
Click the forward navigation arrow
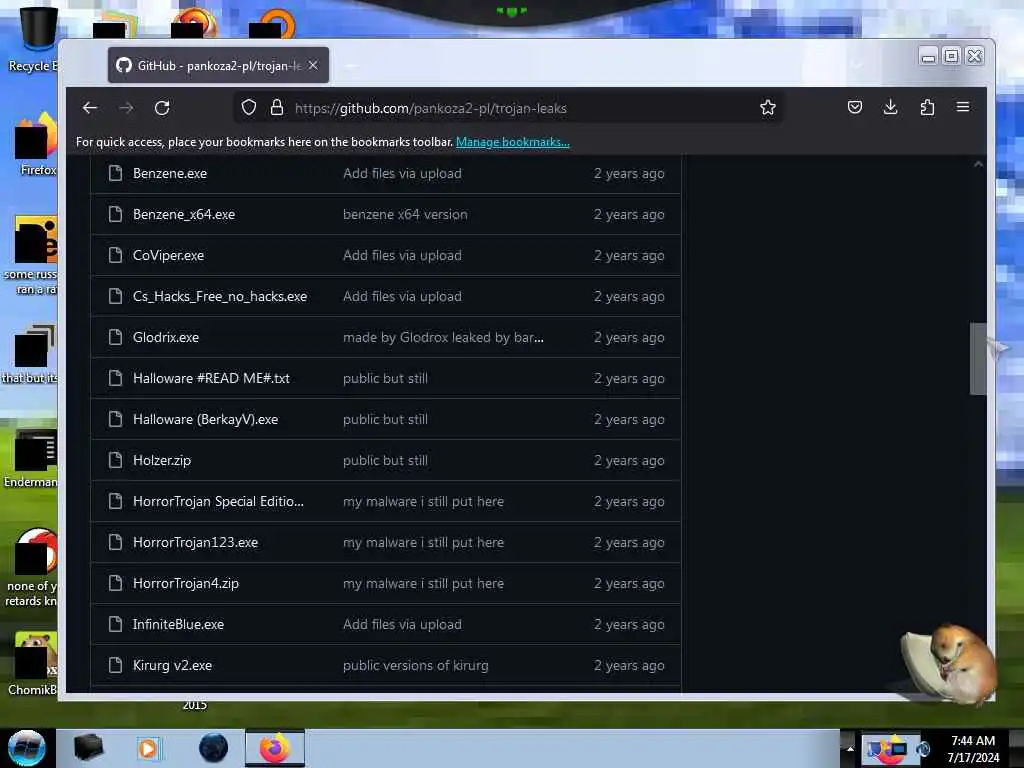[126, 108]
